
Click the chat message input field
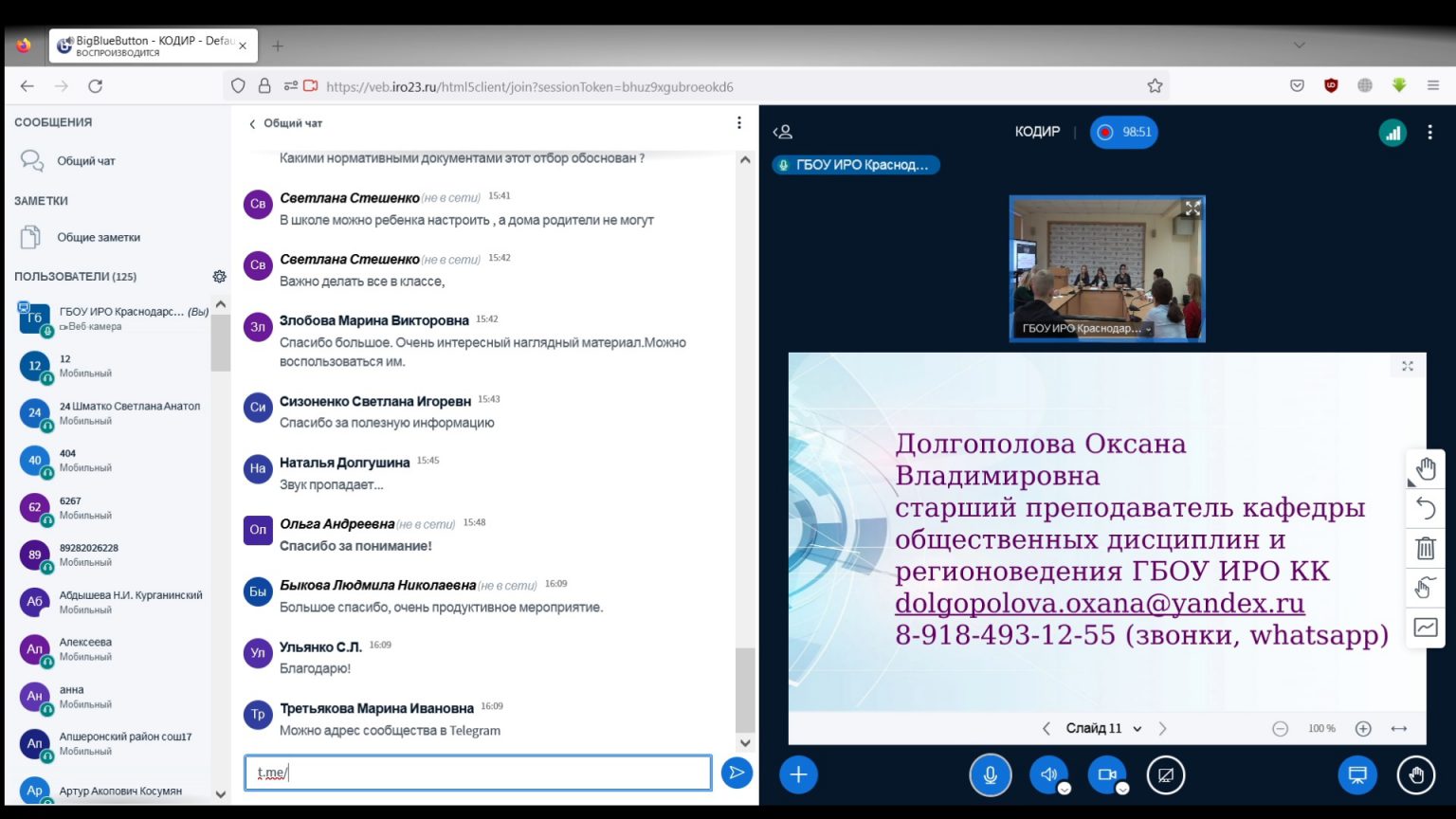pyautogui.click(x=478, y=773)
